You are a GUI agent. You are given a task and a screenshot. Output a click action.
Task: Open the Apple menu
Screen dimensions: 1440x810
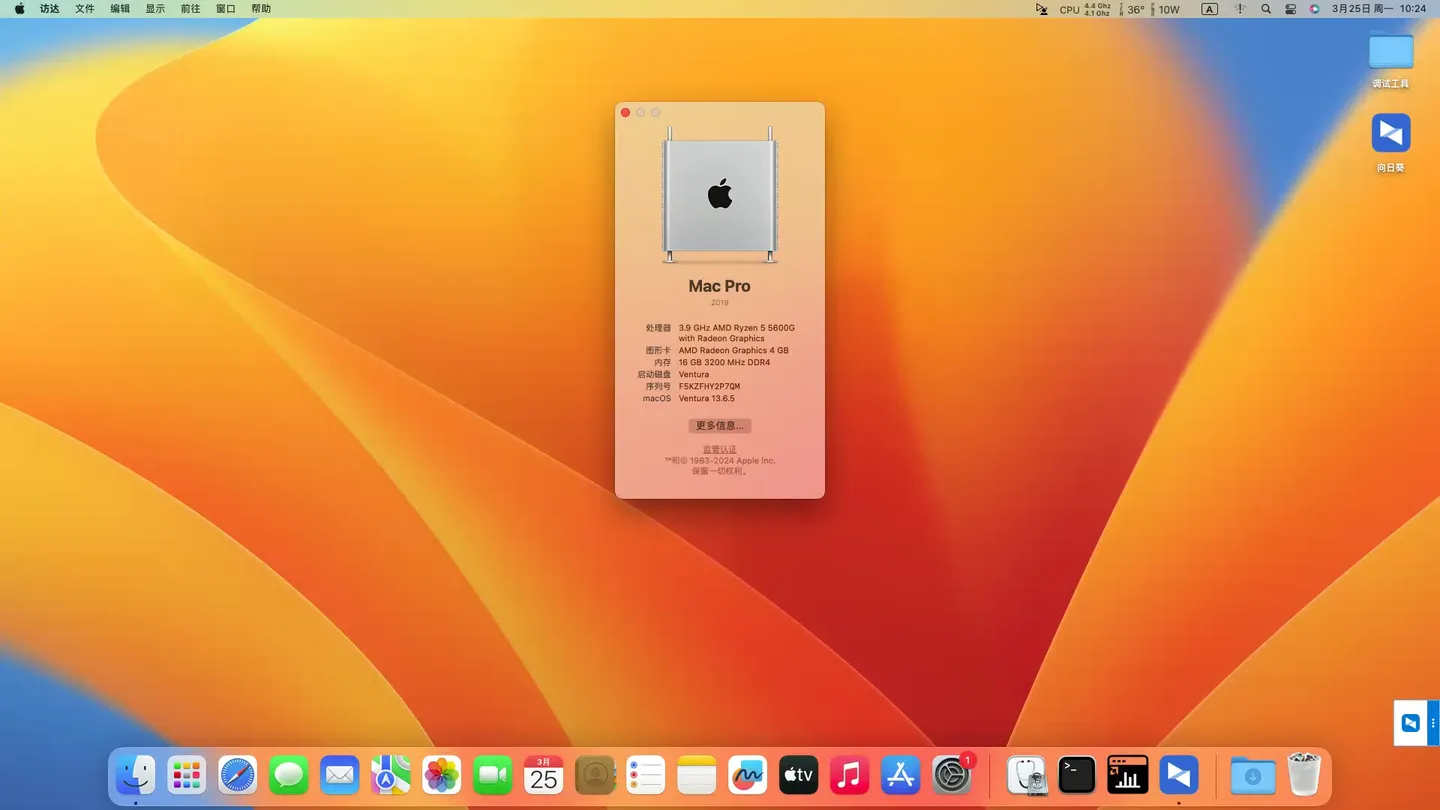pyautogui.click(x=19, y=9)
